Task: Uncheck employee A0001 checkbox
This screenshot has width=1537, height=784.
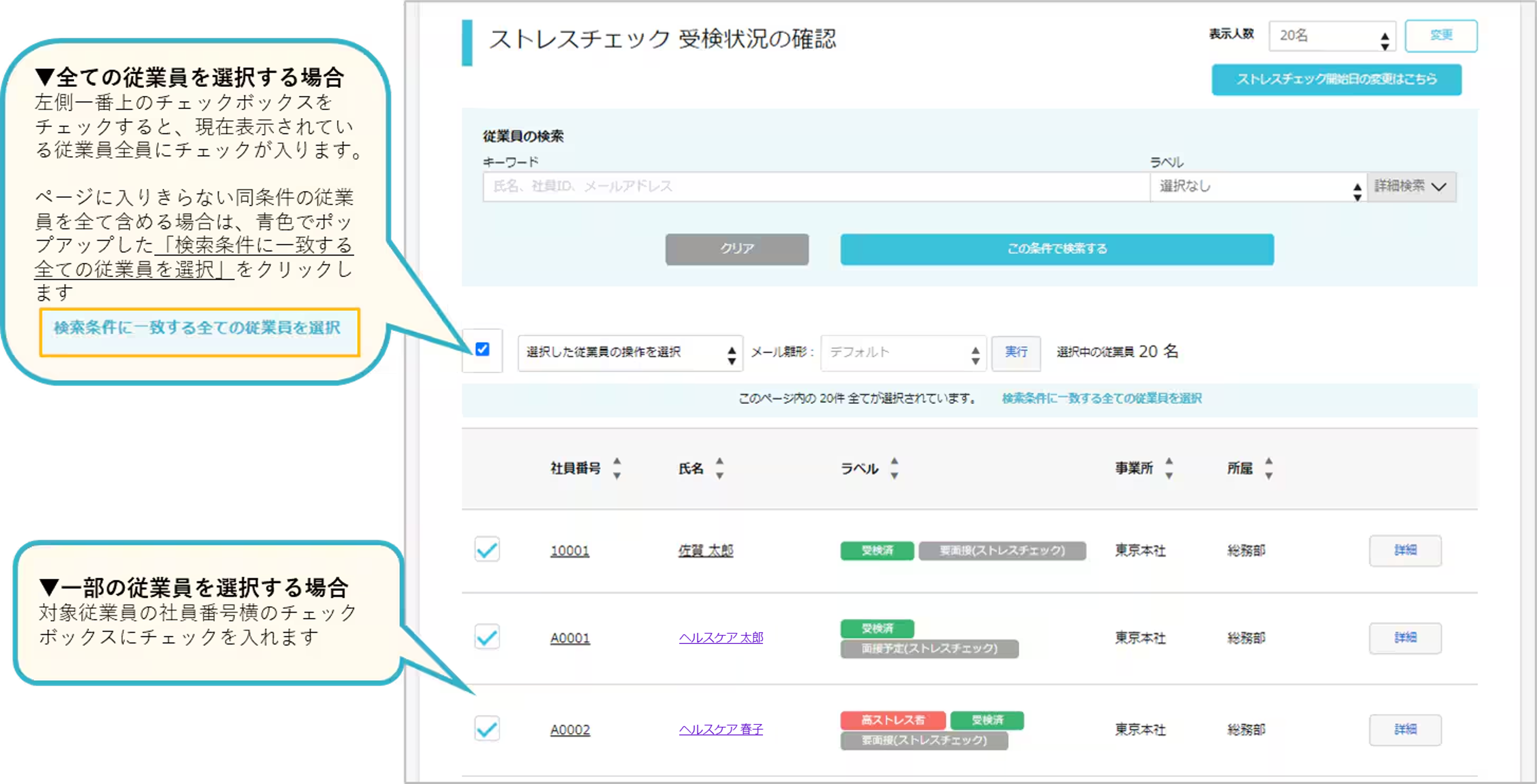Action: [487, 637]
